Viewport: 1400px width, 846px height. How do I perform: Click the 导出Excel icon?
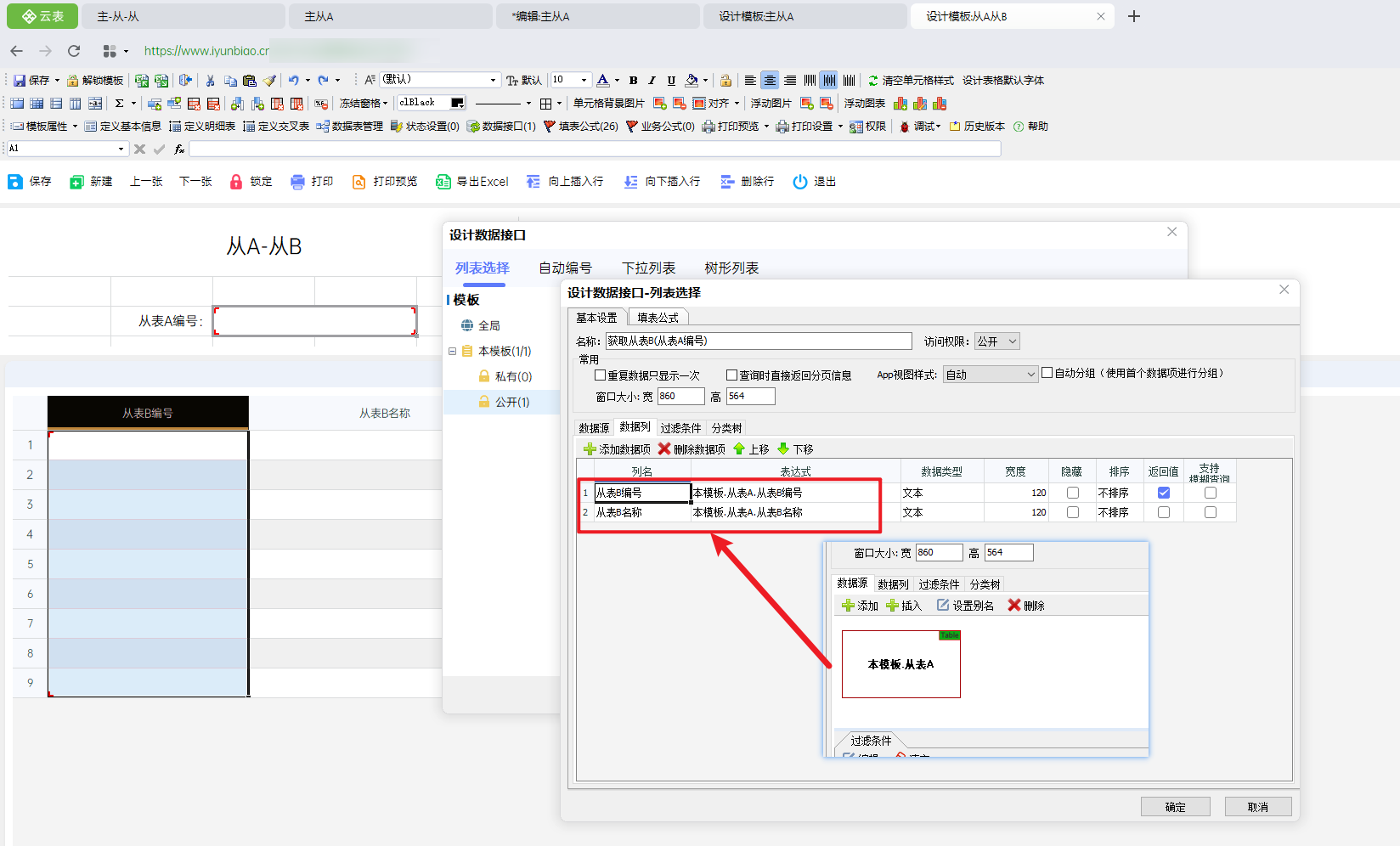443,182
